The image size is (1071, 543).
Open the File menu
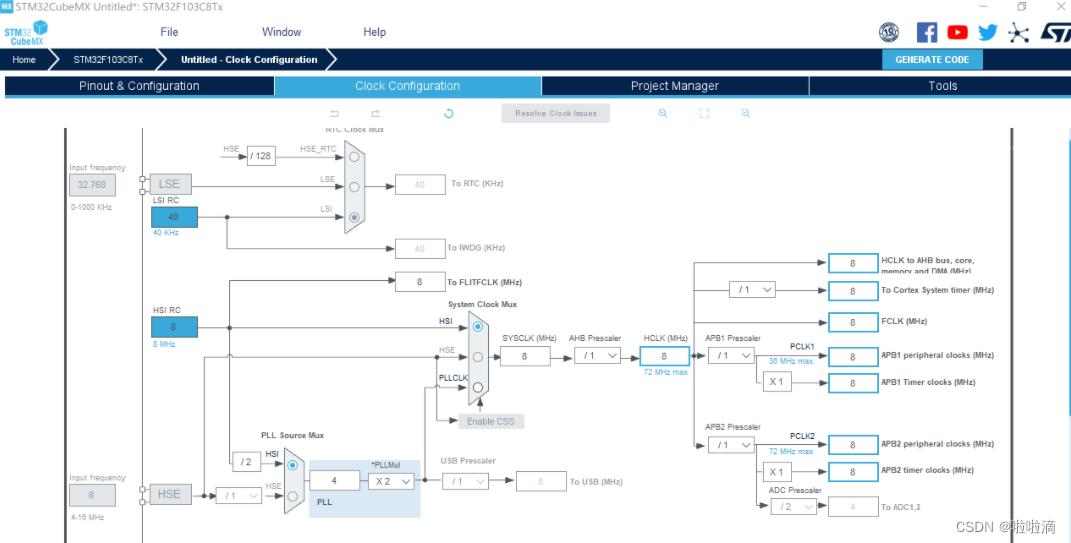(x=169, y=32)
